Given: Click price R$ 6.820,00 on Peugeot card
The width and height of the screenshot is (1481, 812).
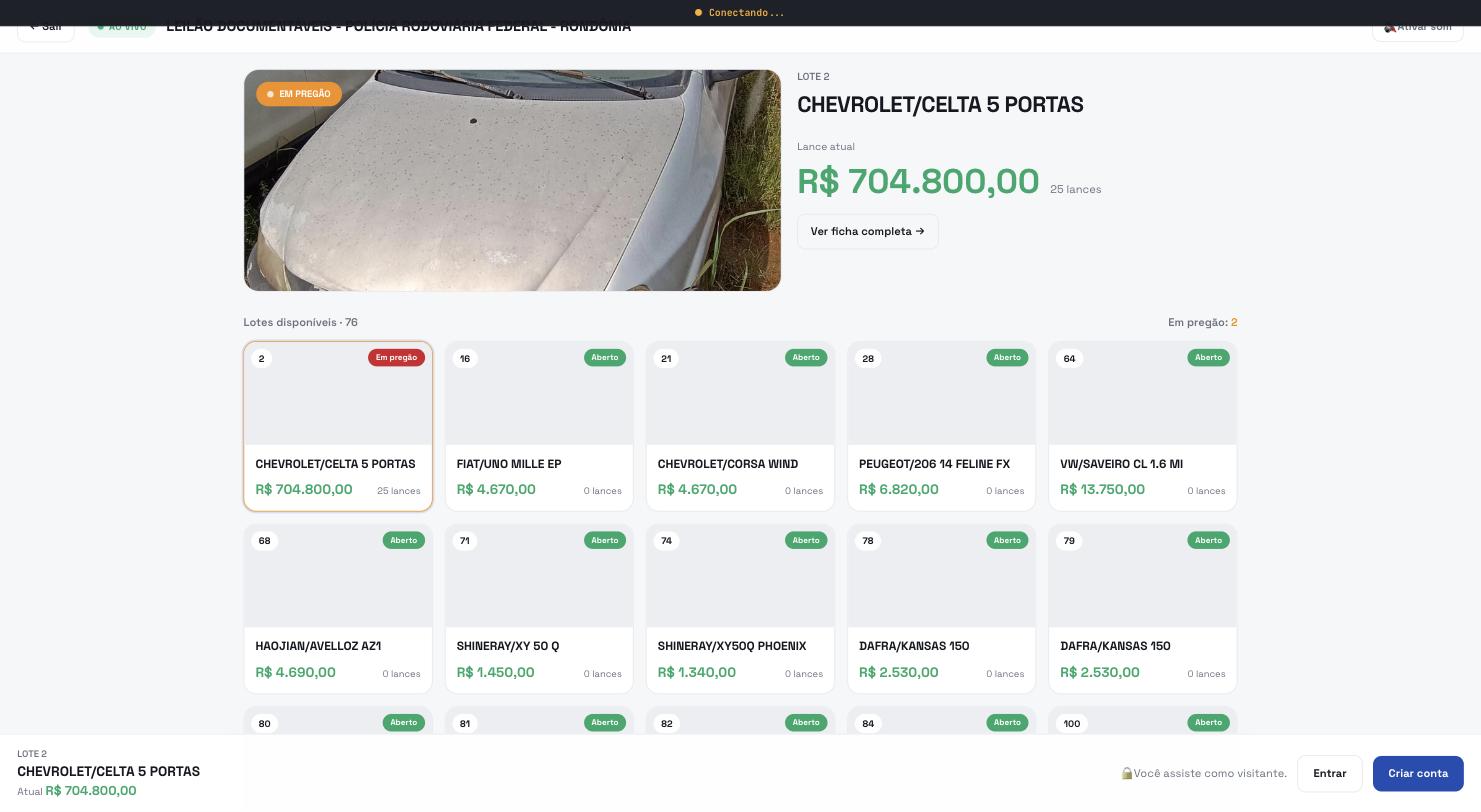Looking at the screenshot, I should pyautogui.click(x=898, y=489).
